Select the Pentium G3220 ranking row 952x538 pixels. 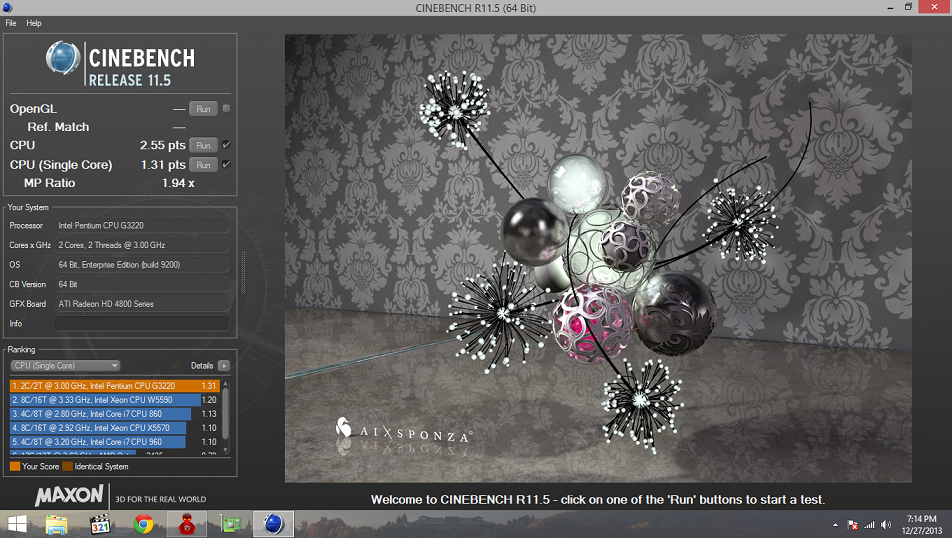(x=114, y=386)
